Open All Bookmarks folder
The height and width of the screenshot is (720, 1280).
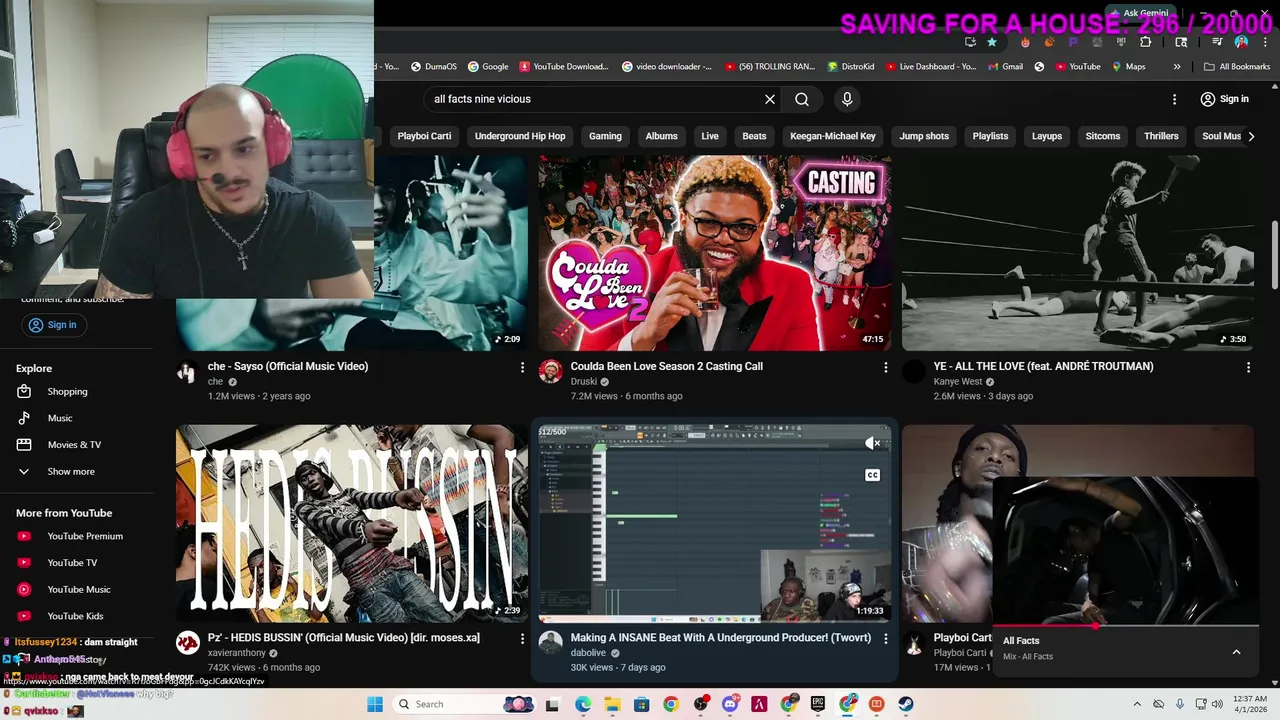coord(1237,67)
